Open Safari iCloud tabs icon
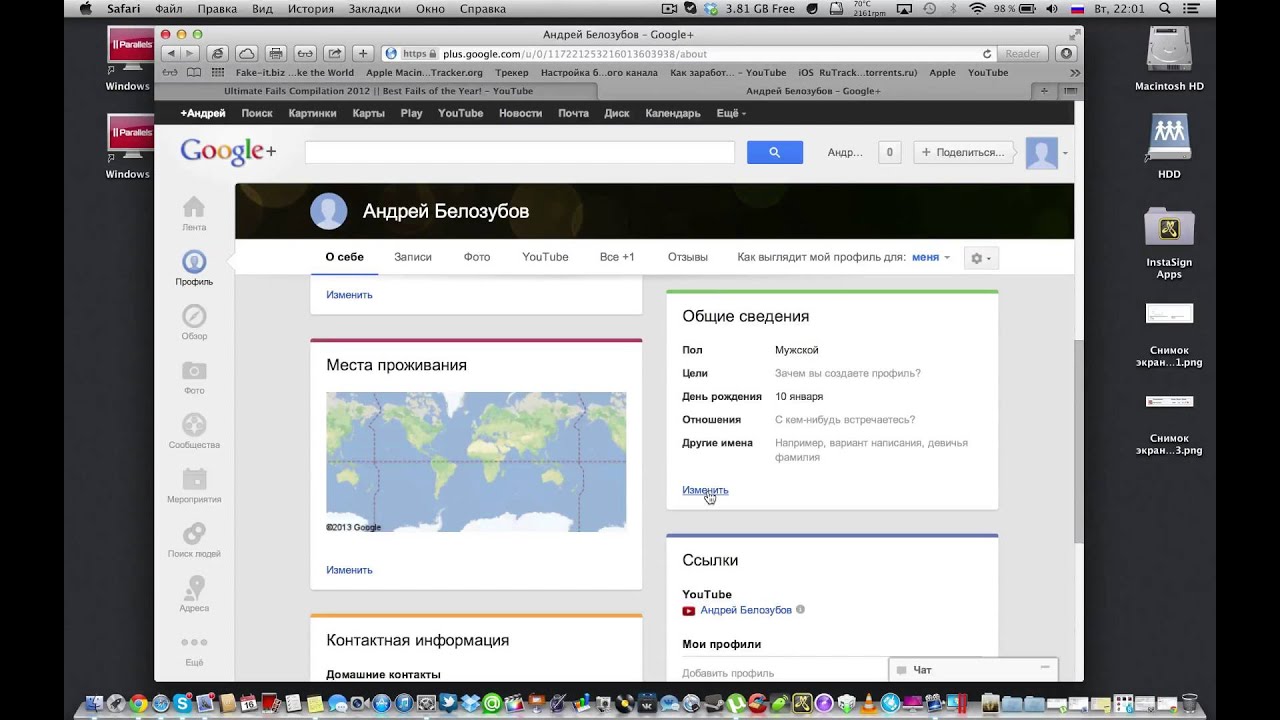Screen dimensions: 1280x720 (x=245, y=54)
